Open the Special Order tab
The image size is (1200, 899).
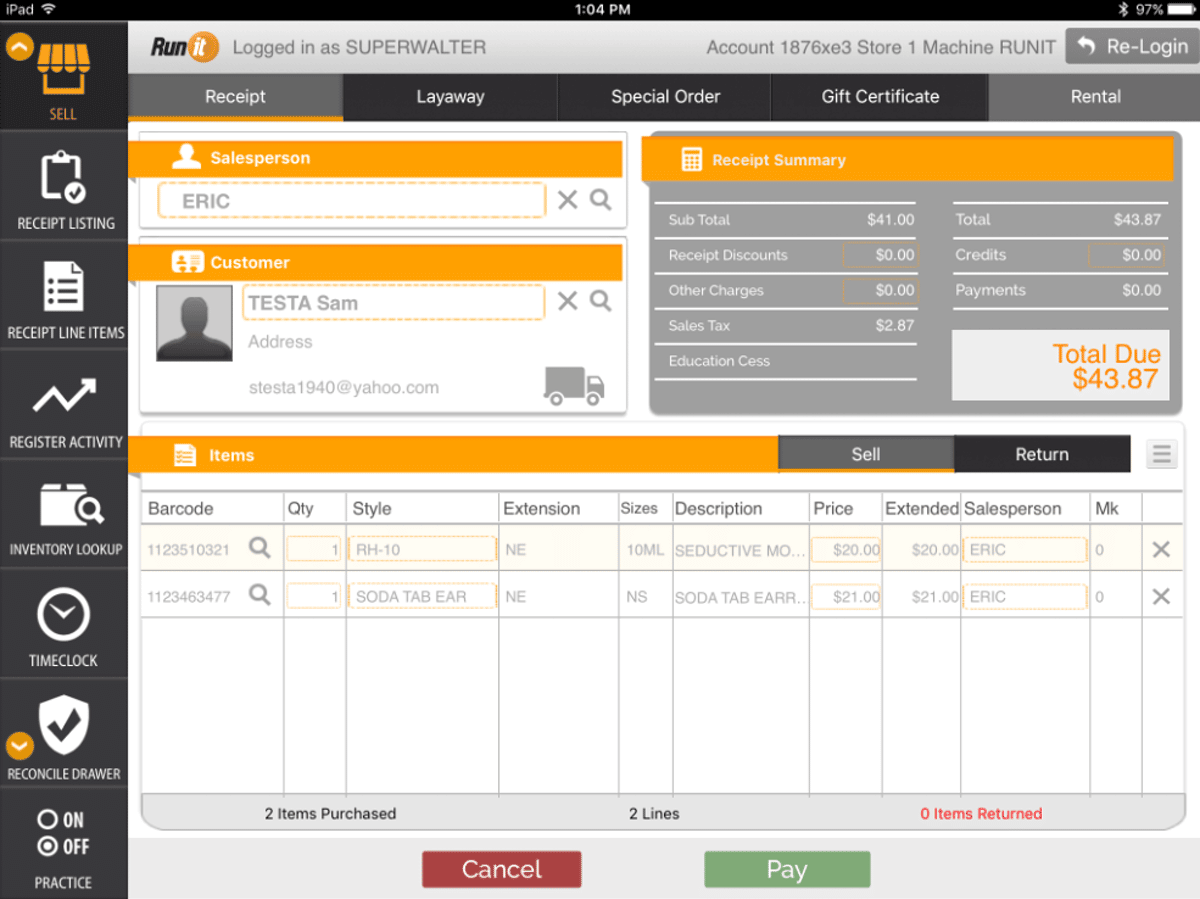point(665,97)
